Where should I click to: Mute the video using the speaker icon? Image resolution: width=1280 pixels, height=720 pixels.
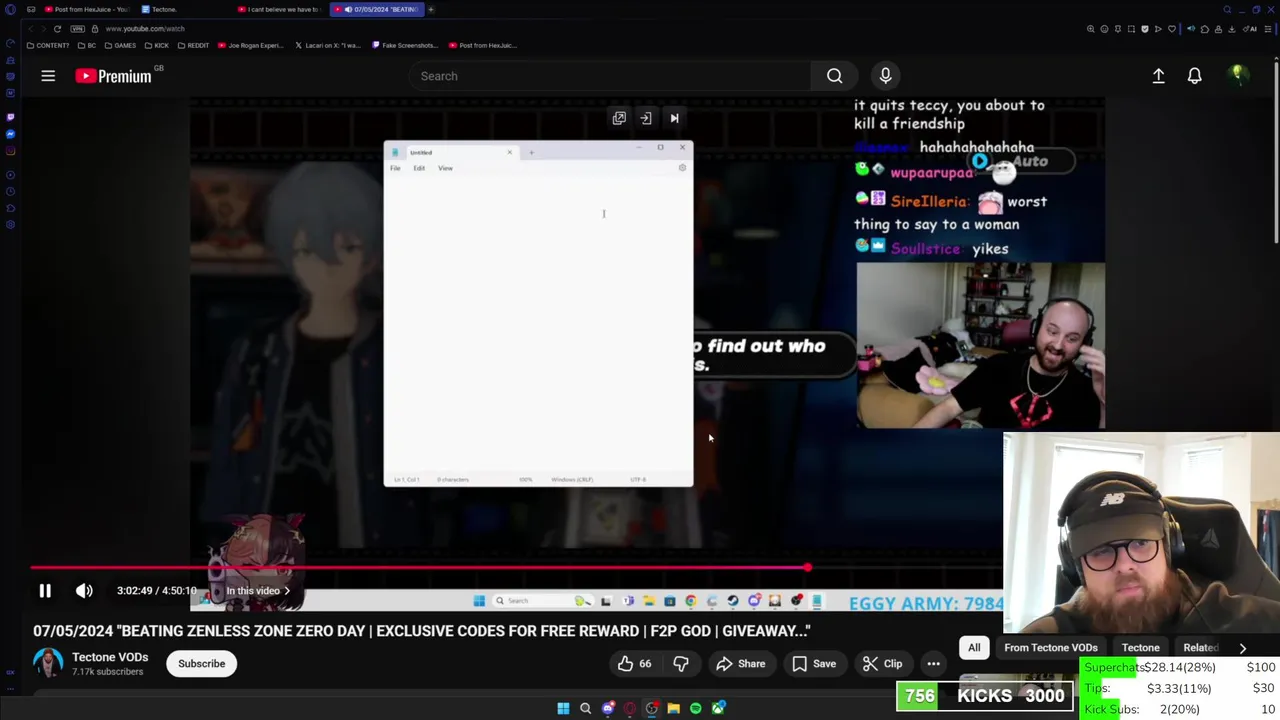click(x=84, y=590)
